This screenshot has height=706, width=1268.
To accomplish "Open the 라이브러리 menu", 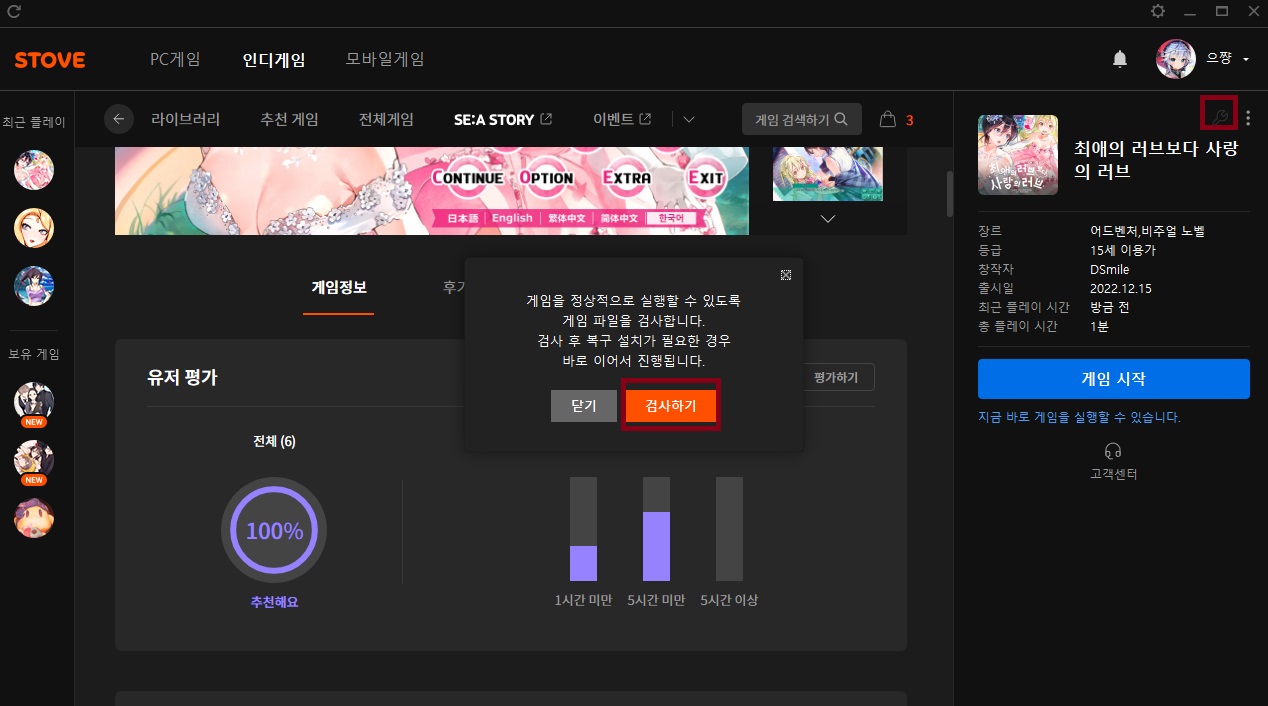I will (186, 119).
